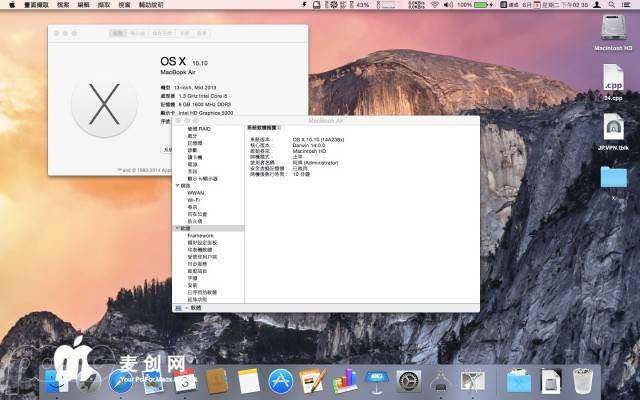Select WWAN under the network section
The width and height of the screenshot is (640, 400).
coord(196,193)
